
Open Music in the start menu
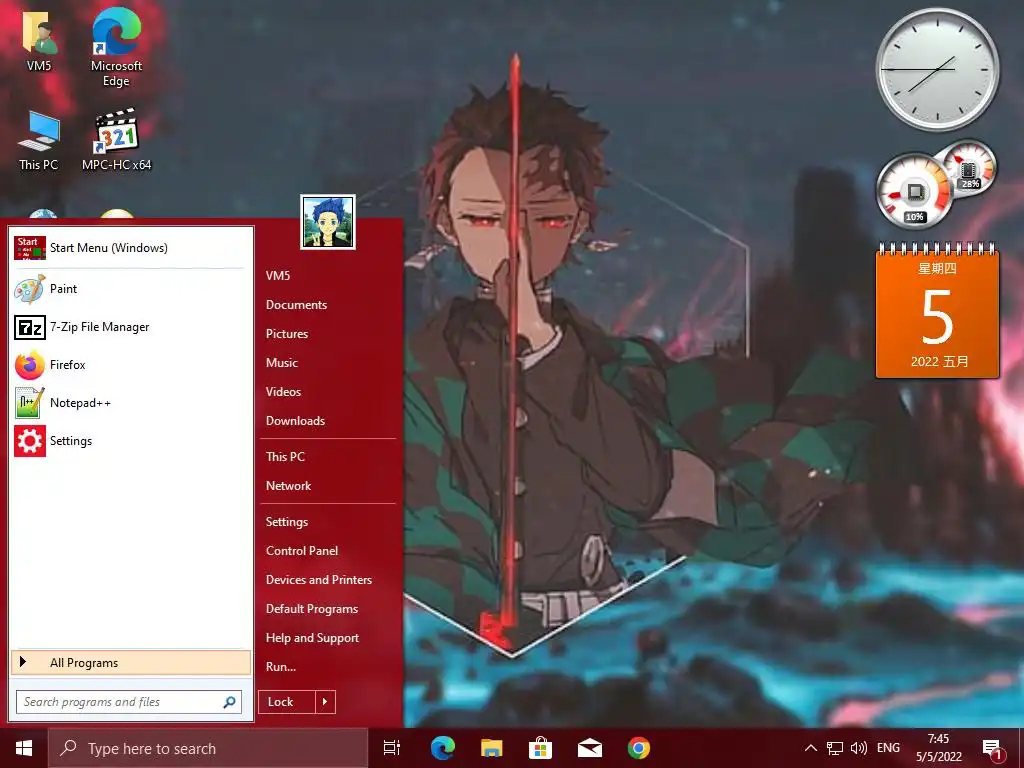click(x=281, y=363)
